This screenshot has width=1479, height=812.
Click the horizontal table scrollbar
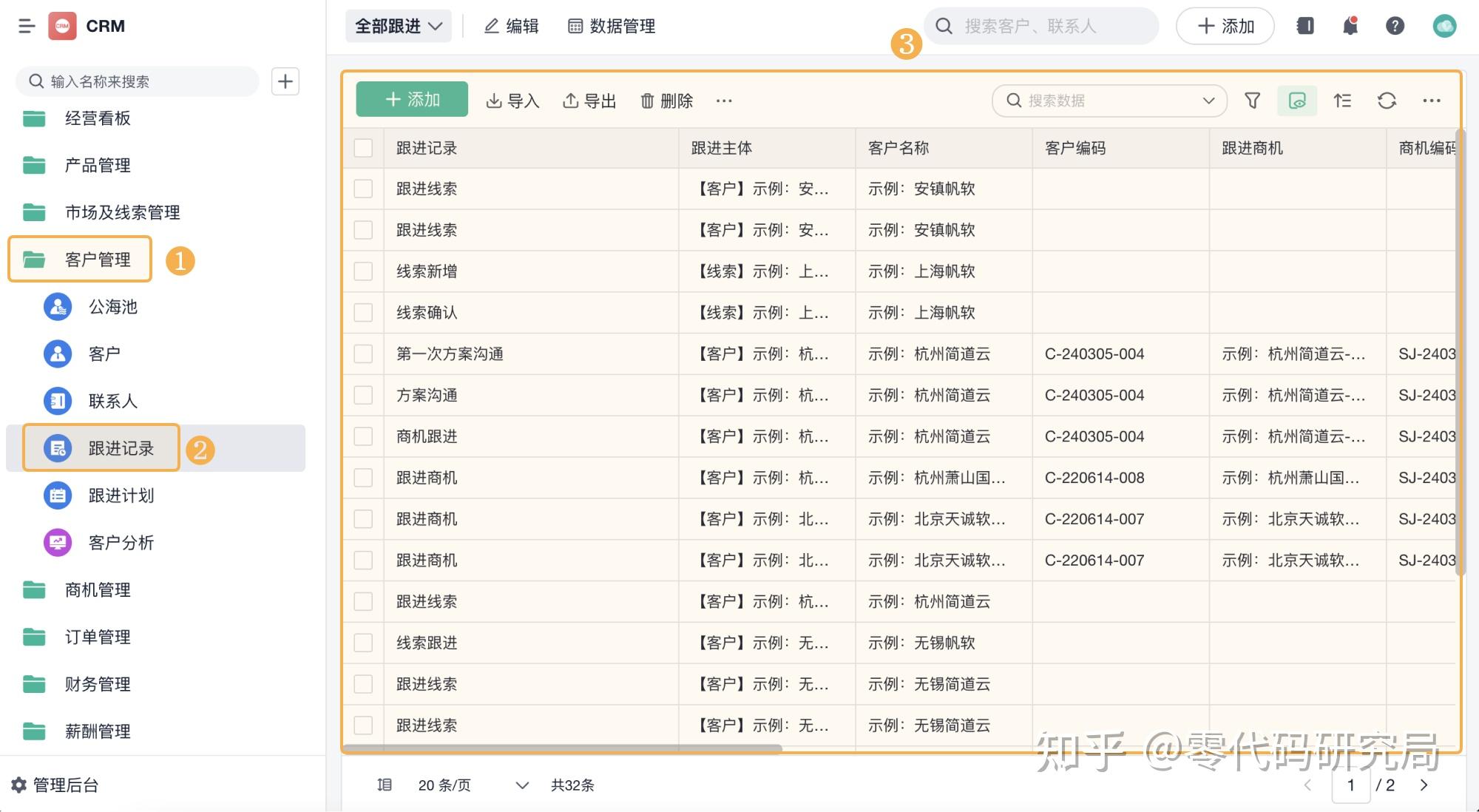(562, 748)
